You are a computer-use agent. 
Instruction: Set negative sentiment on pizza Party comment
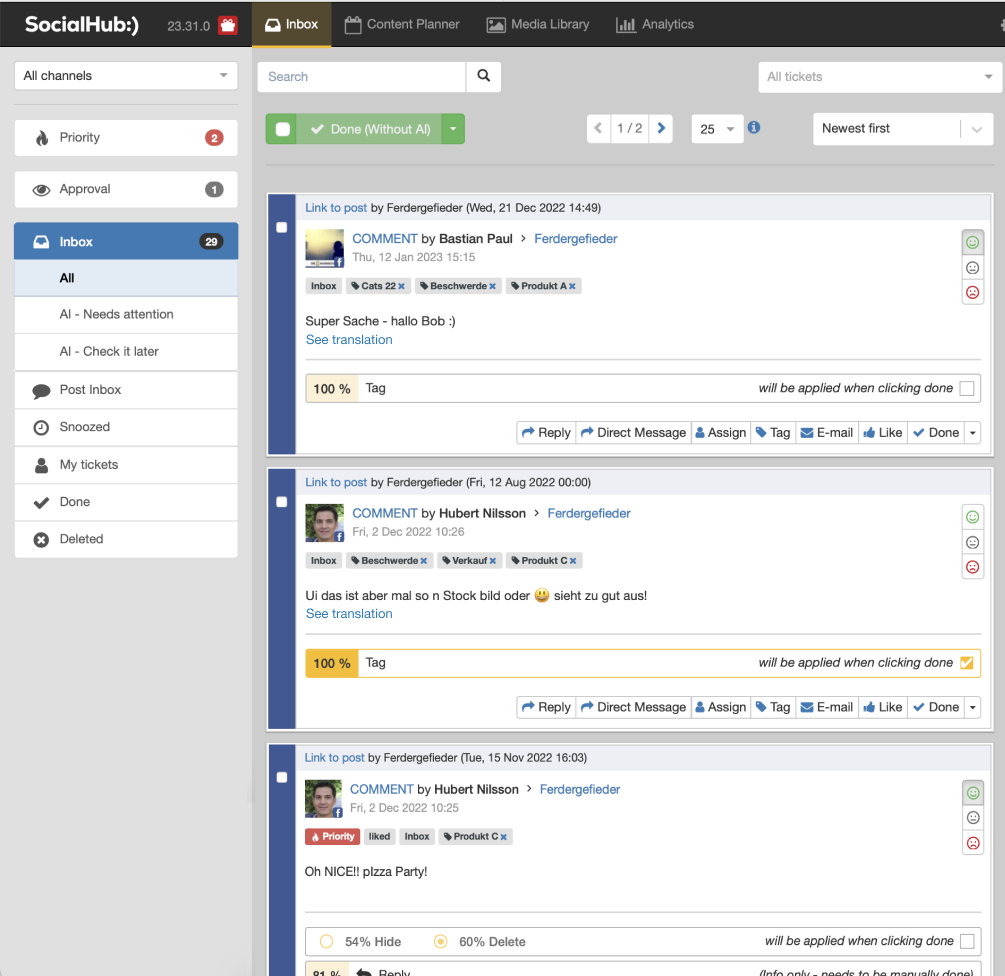coord(973,843)
